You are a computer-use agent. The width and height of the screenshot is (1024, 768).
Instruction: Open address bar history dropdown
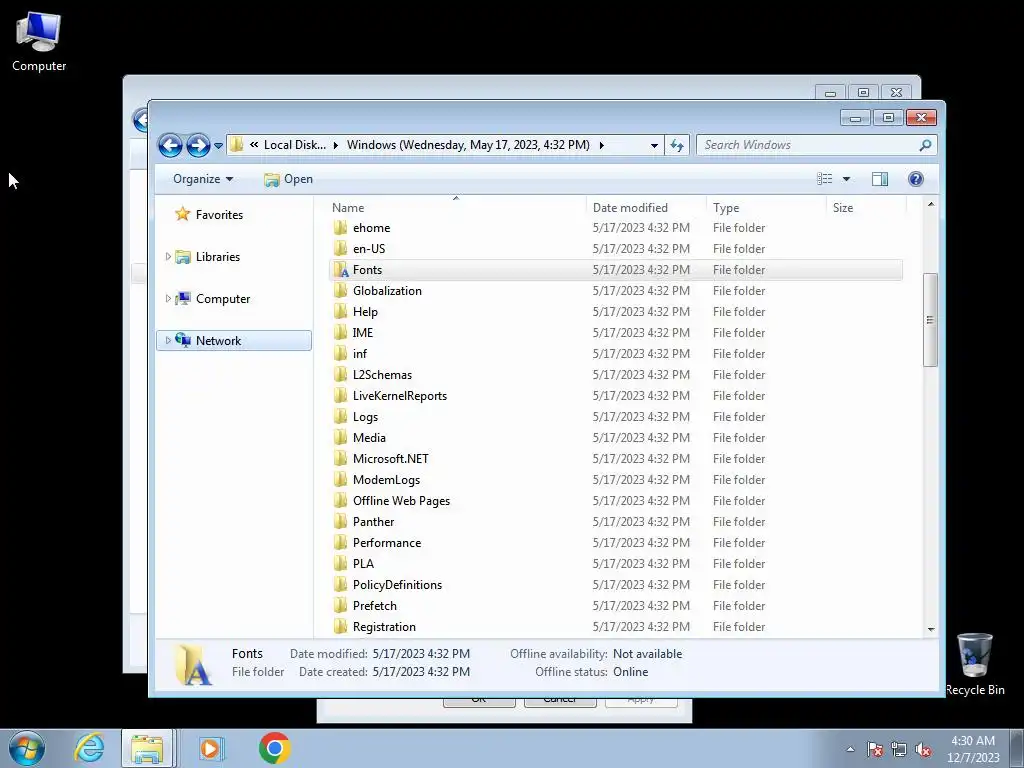(x=654, y=146)
